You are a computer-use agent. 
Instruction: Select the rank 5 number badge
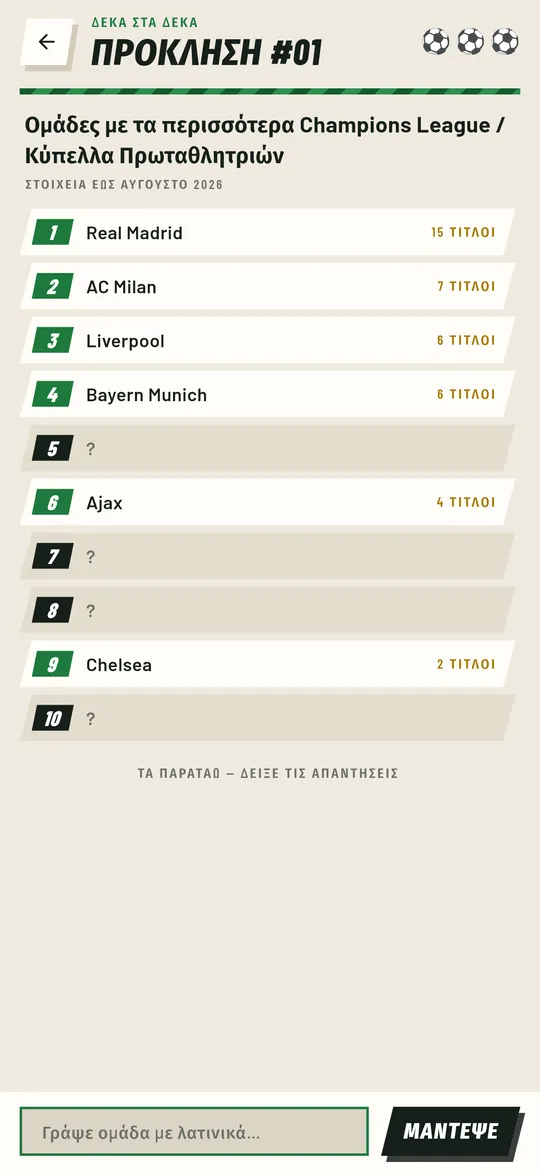pyautogui.click(x=53, y=449)
